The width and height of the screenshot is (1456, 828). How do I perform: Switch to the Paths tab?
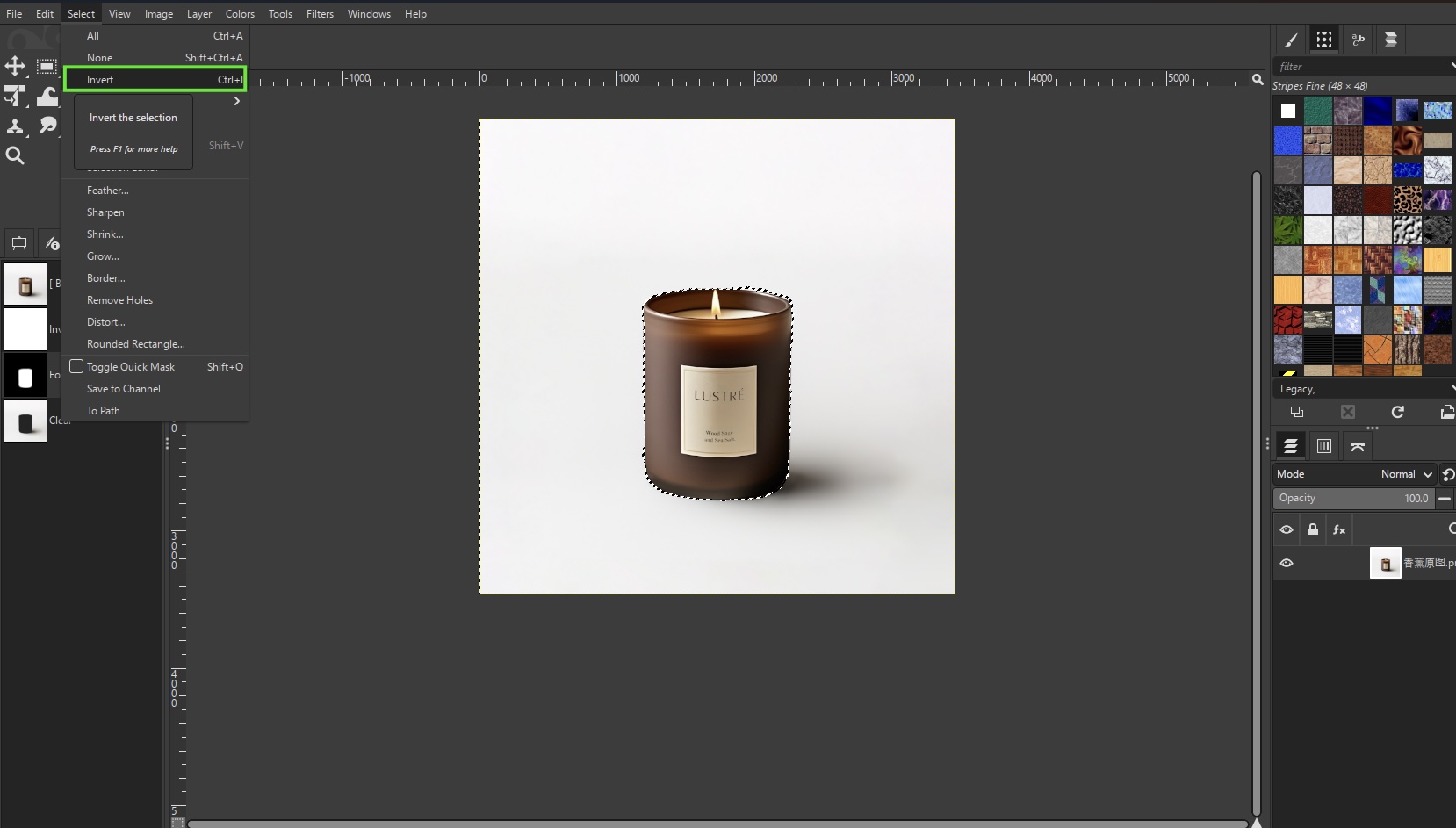tap(1358, 446)
